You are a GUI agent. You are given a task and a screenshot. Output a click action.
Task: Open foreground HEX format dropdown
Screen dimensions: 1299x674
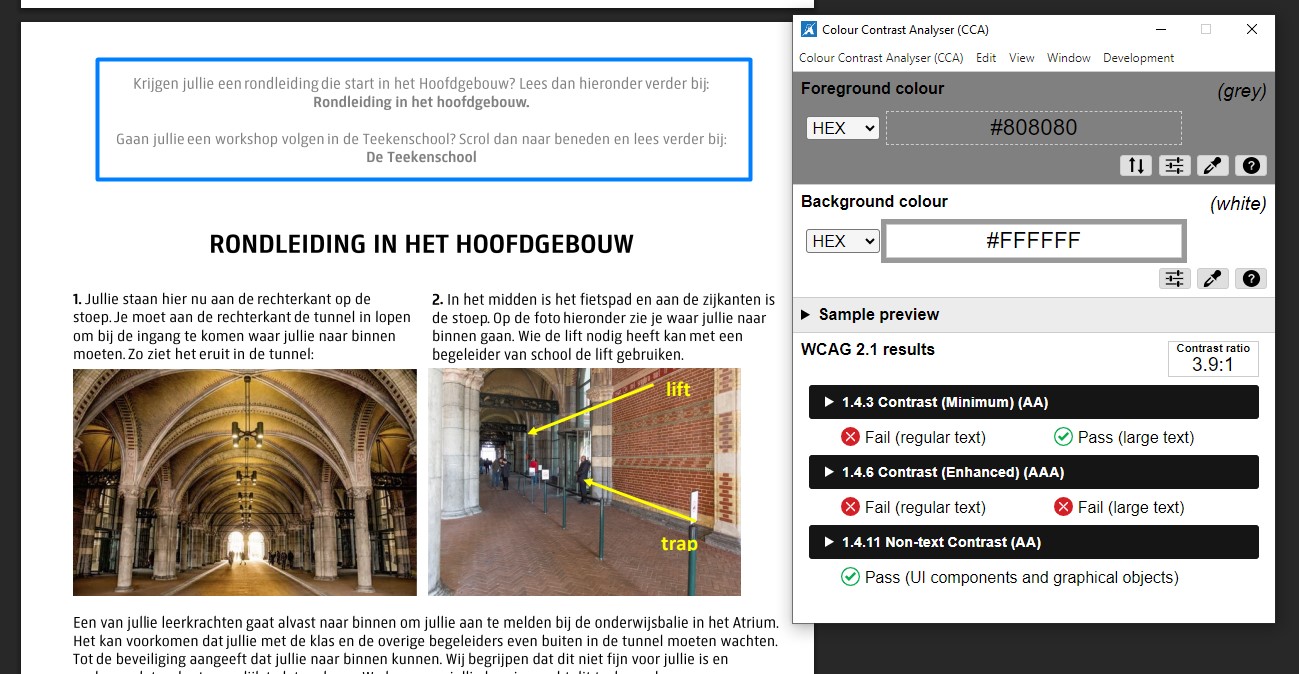842,128
